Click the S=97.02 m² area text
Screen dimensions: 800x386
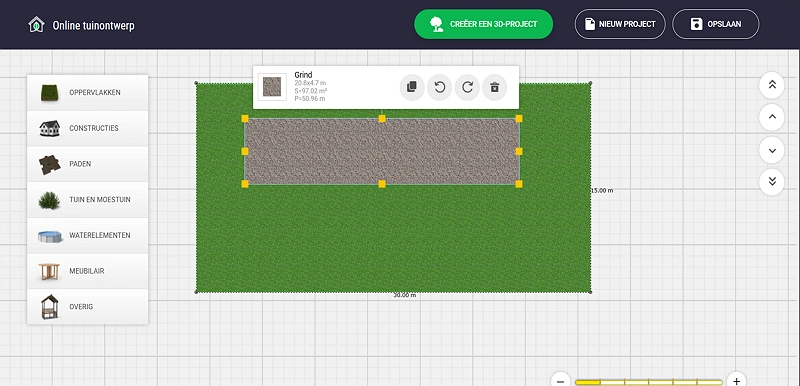[311, 91]
